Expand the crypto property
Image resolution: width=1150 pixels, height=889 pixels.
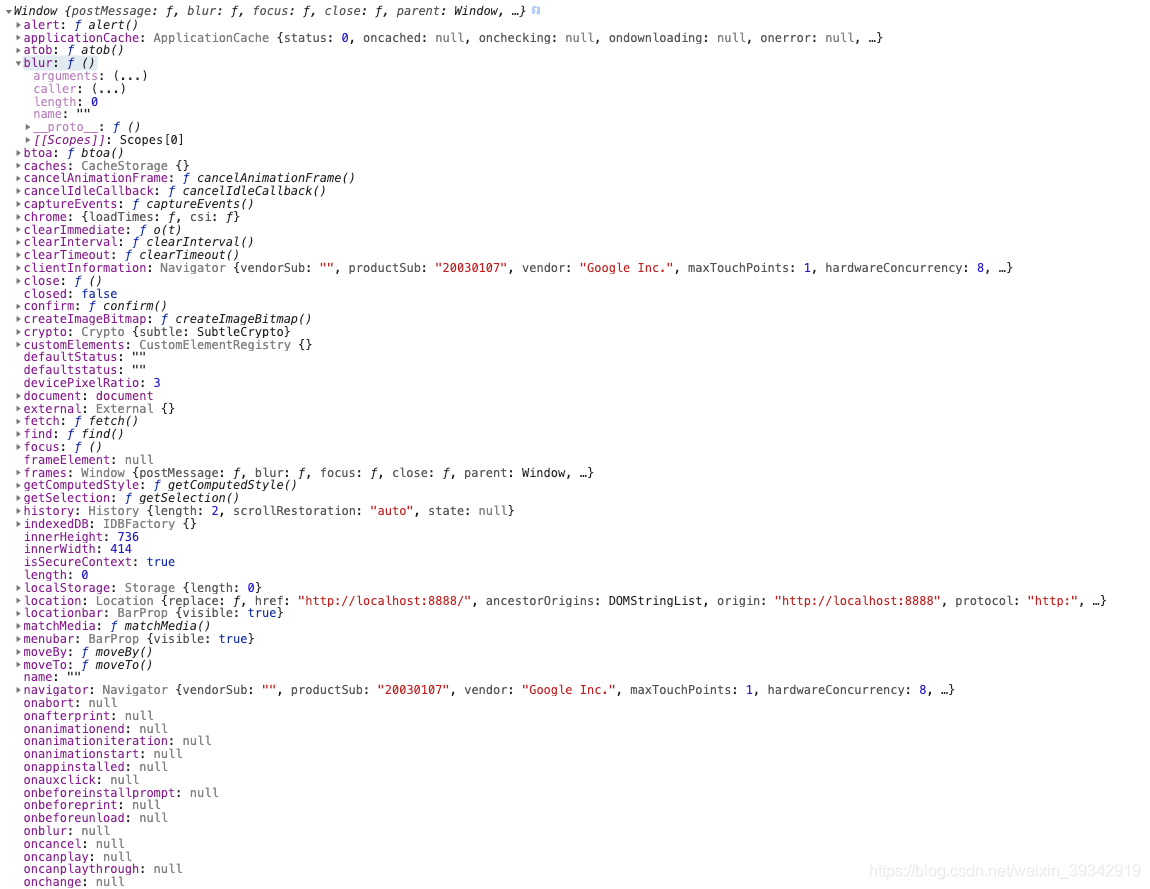(x=18, y=332)
